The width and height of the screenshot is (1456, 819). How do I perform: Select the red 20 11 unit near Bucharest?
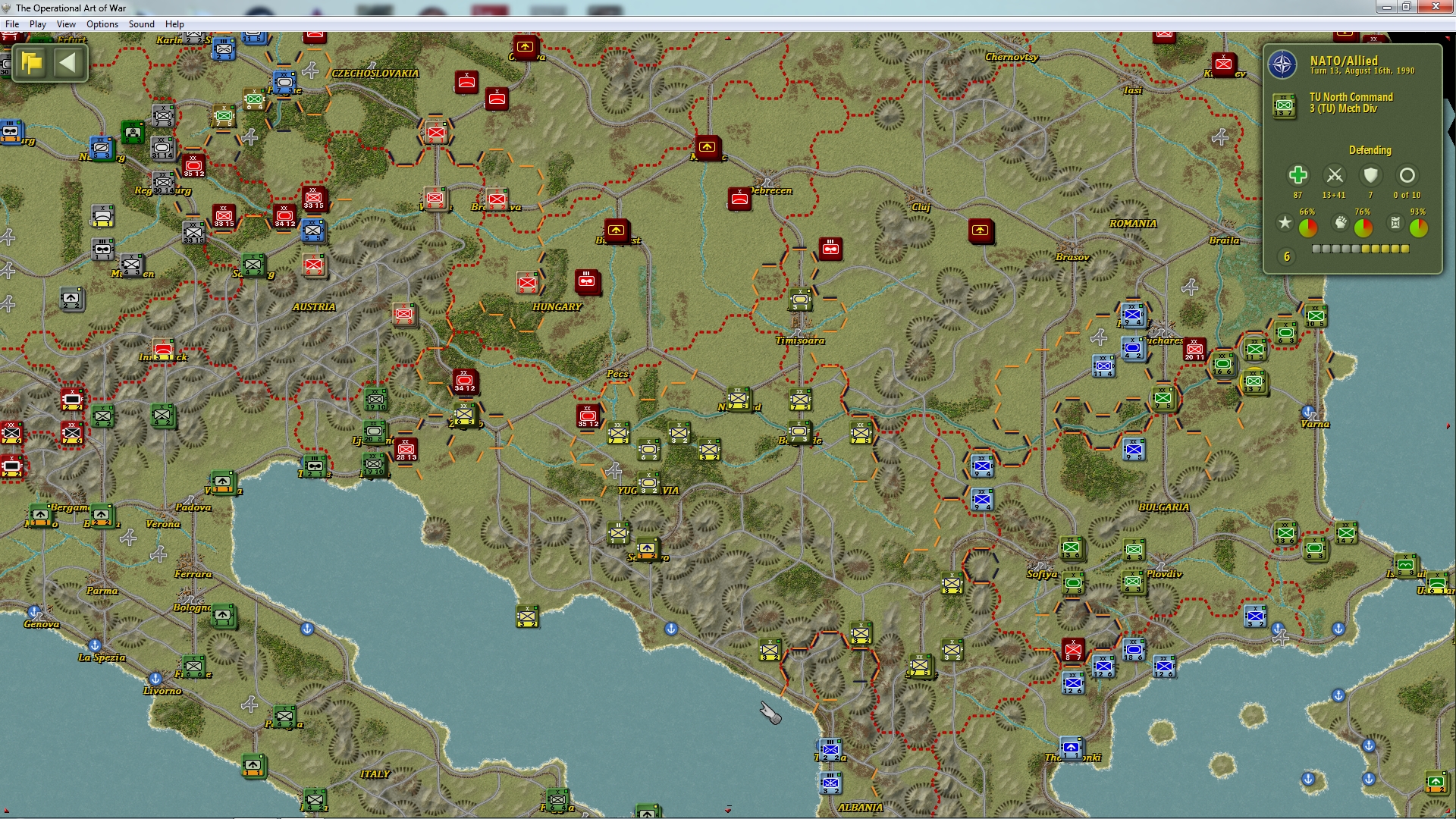pyautogui.click(x=1194, y=350)
